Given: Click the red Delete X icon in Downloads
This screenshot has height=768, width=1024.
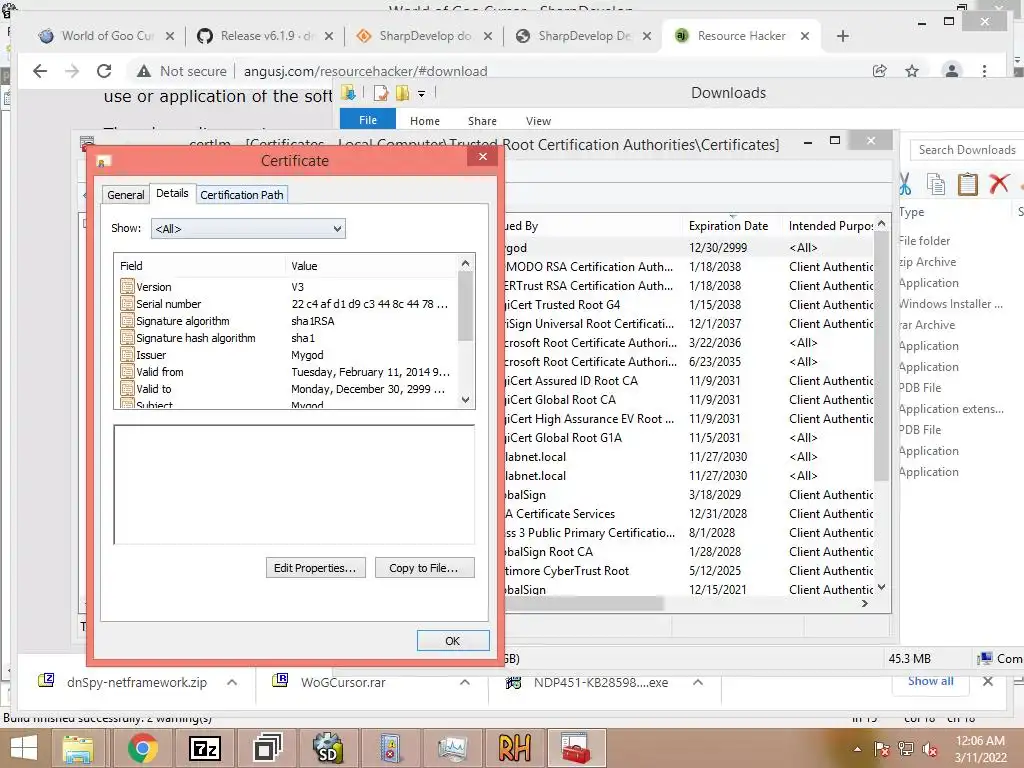Looking at the screenshot, I should tap(999, 184).
